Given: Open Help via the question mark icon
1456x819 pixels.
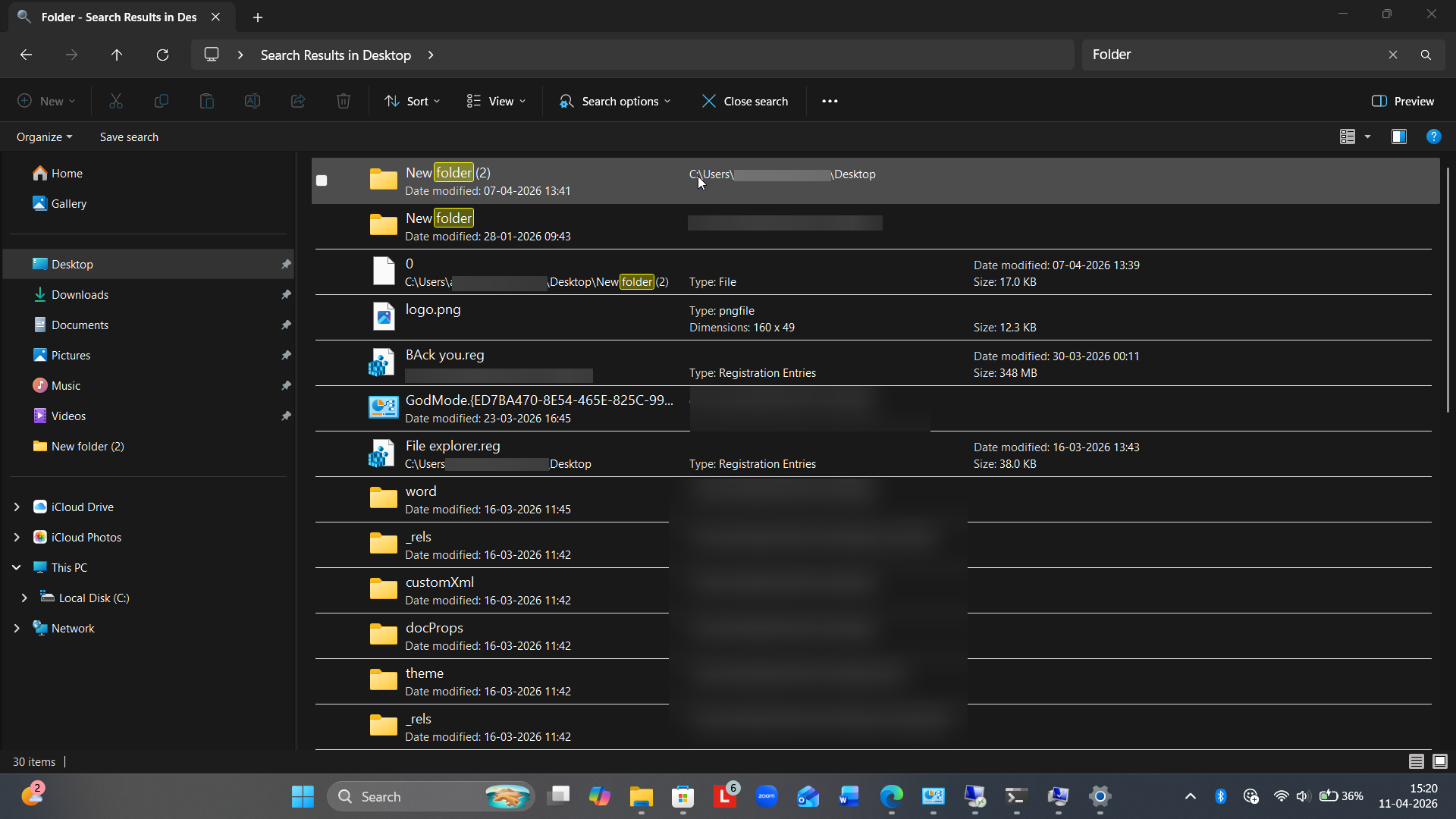Looking at the screenshot, I should pyautogui.click(x=1434, y=136).
